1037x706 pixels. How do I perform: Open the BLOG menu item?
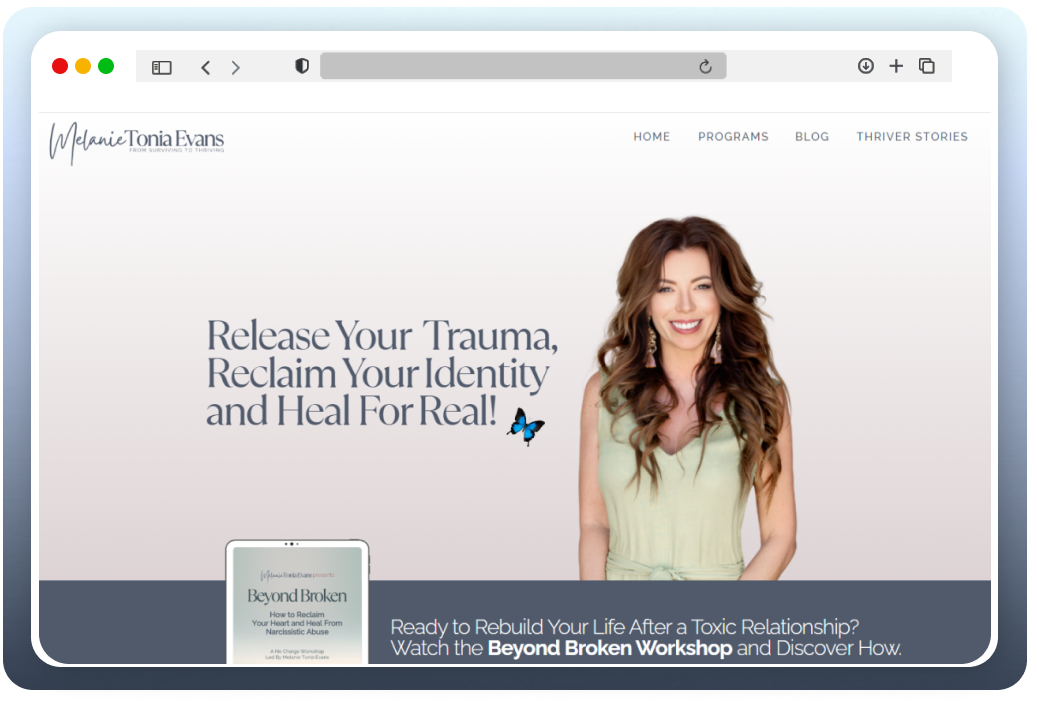coord(812,137)
